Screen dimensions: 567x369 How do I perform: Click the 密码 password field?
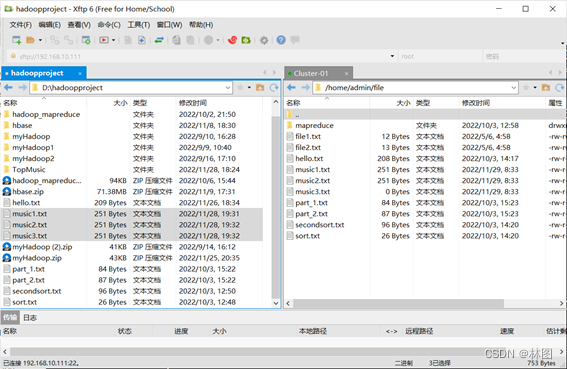click(524, 56)
